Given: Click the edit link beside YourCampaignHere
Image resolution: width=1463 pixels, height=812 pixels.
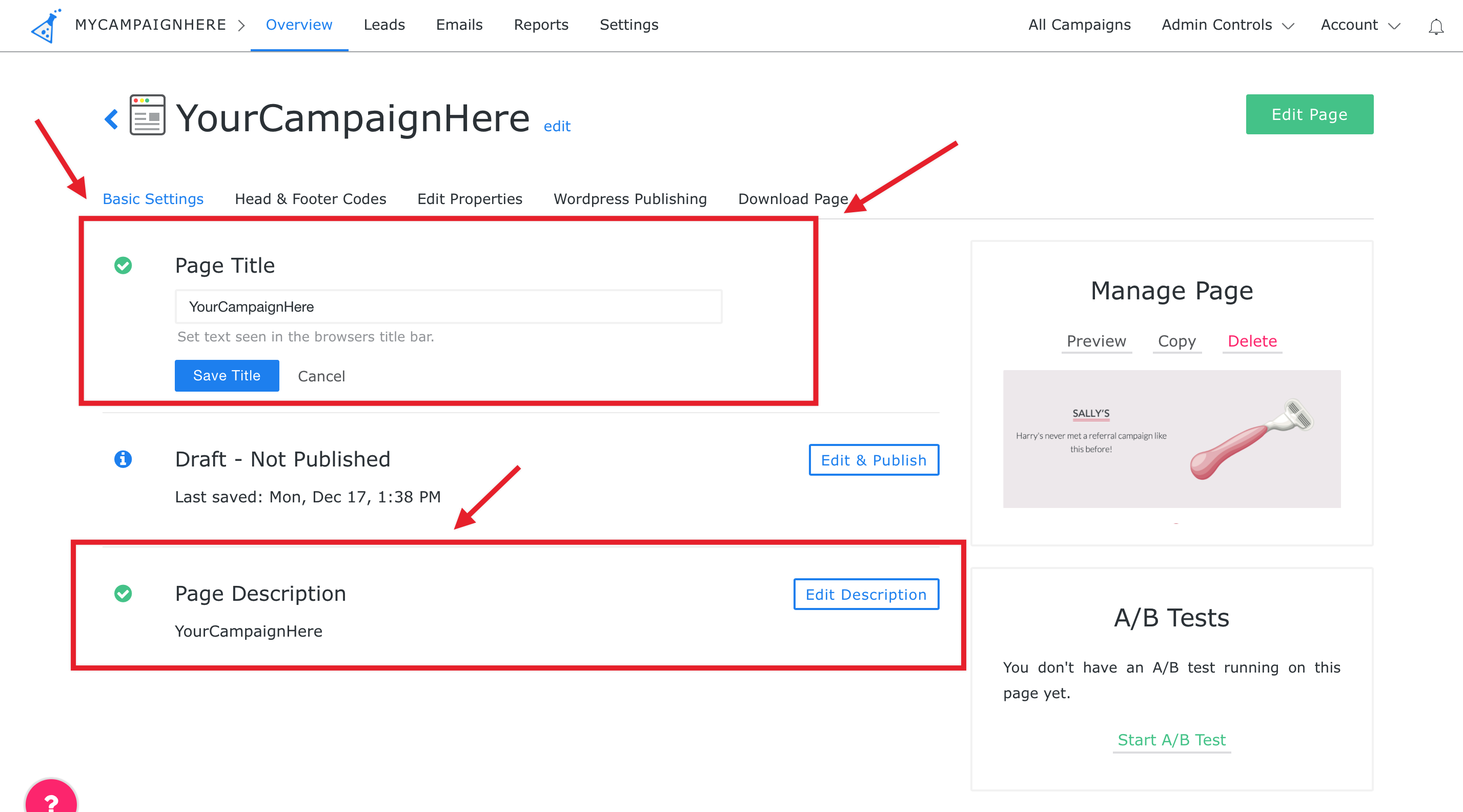Looking at the screenshot, I should click(557, 126).
